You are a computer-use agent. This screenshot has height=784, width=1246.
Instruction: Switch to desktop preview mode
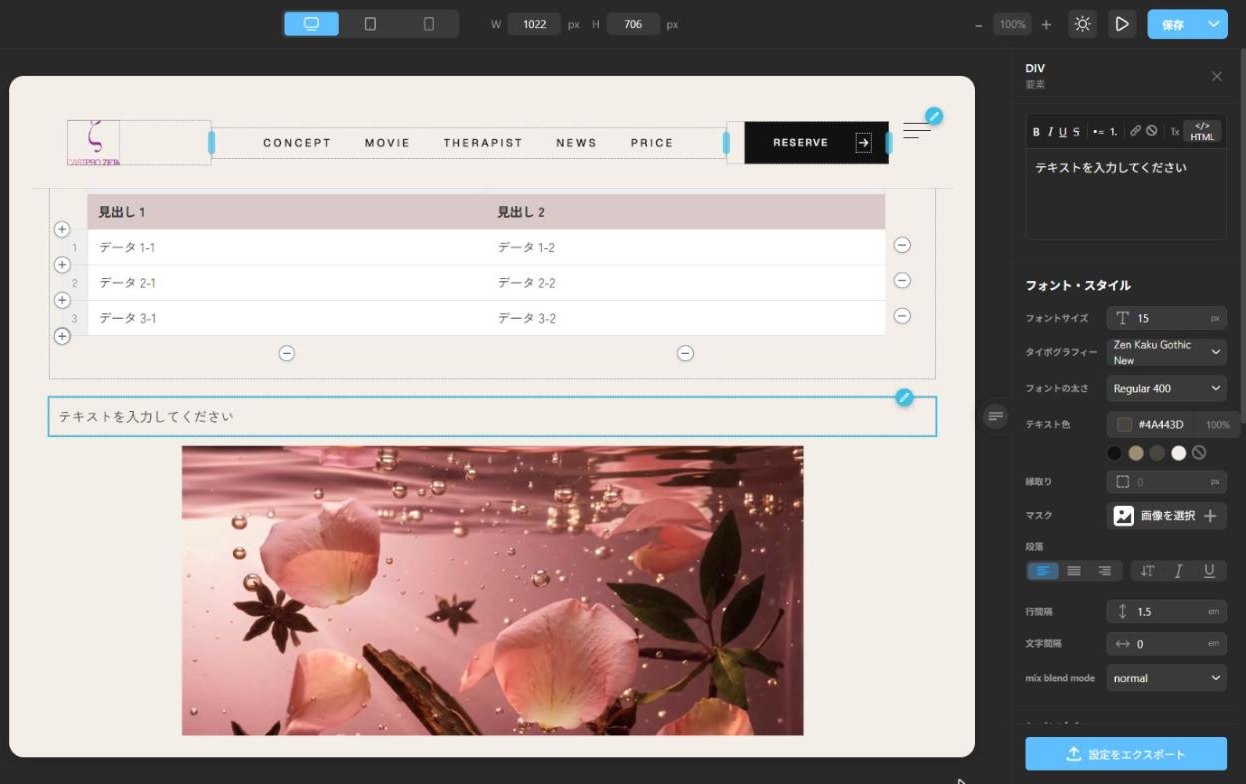click(311, 24)
